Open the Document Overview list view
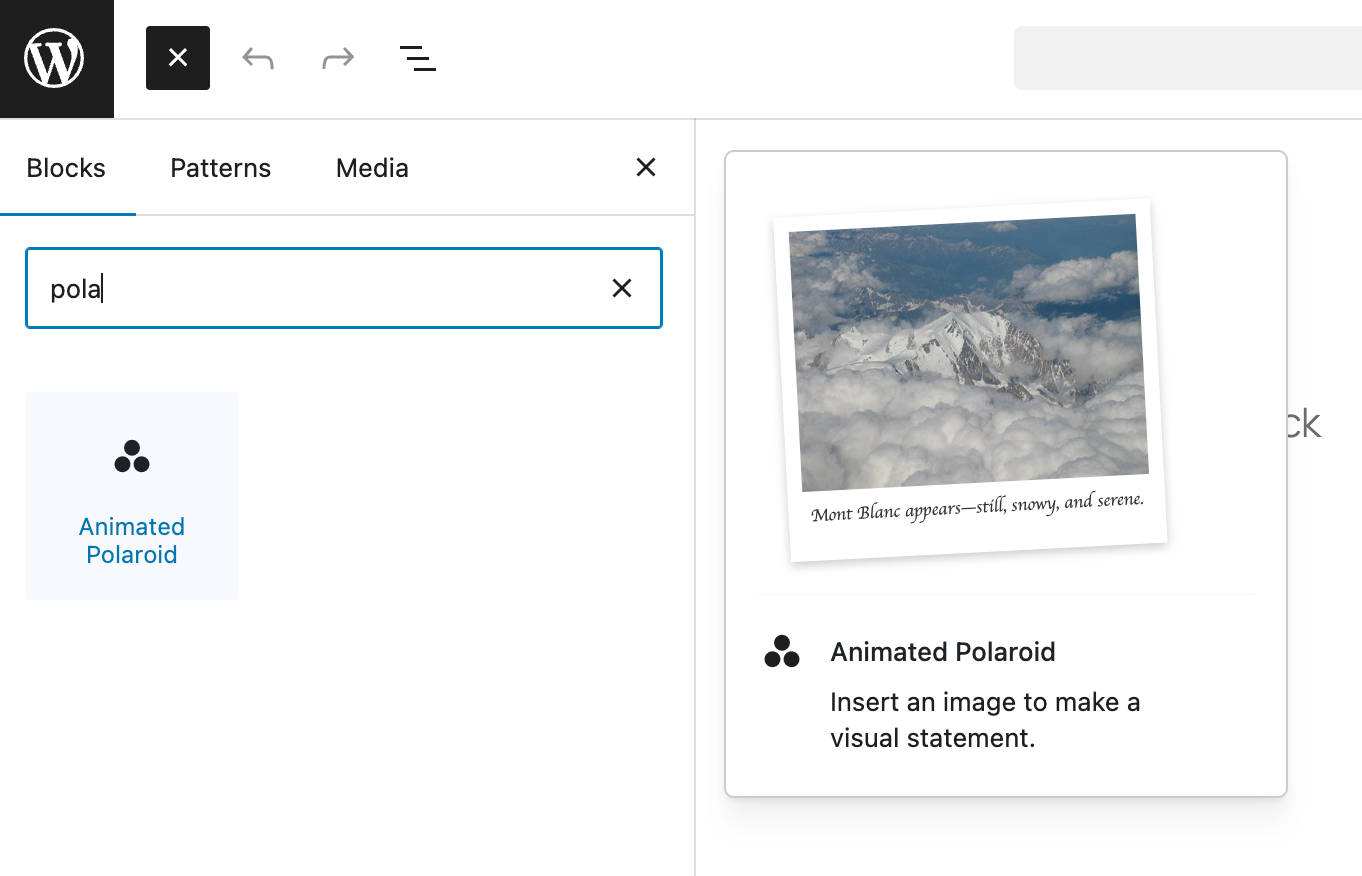The width and height of the screenshot is (1362, 876). 417,58
